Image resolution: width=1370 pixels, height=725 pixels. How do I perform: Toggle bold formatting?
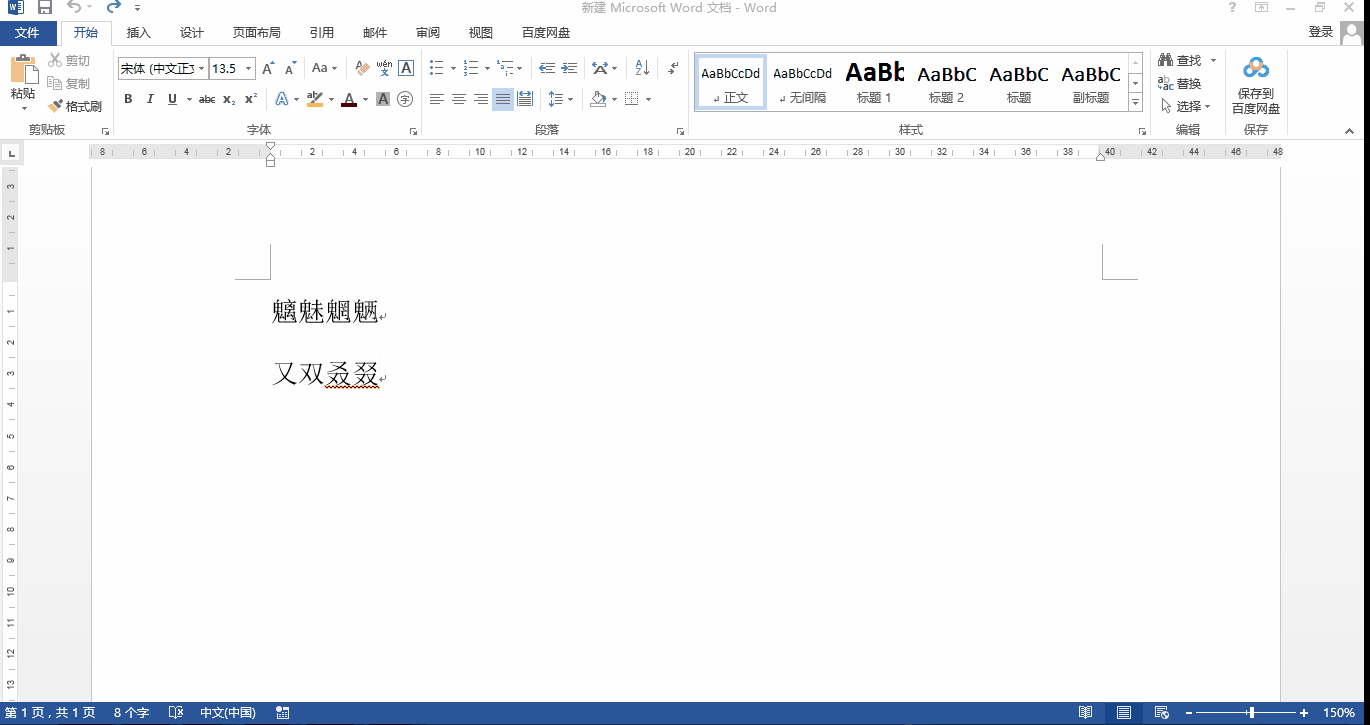tap(128, 99)
